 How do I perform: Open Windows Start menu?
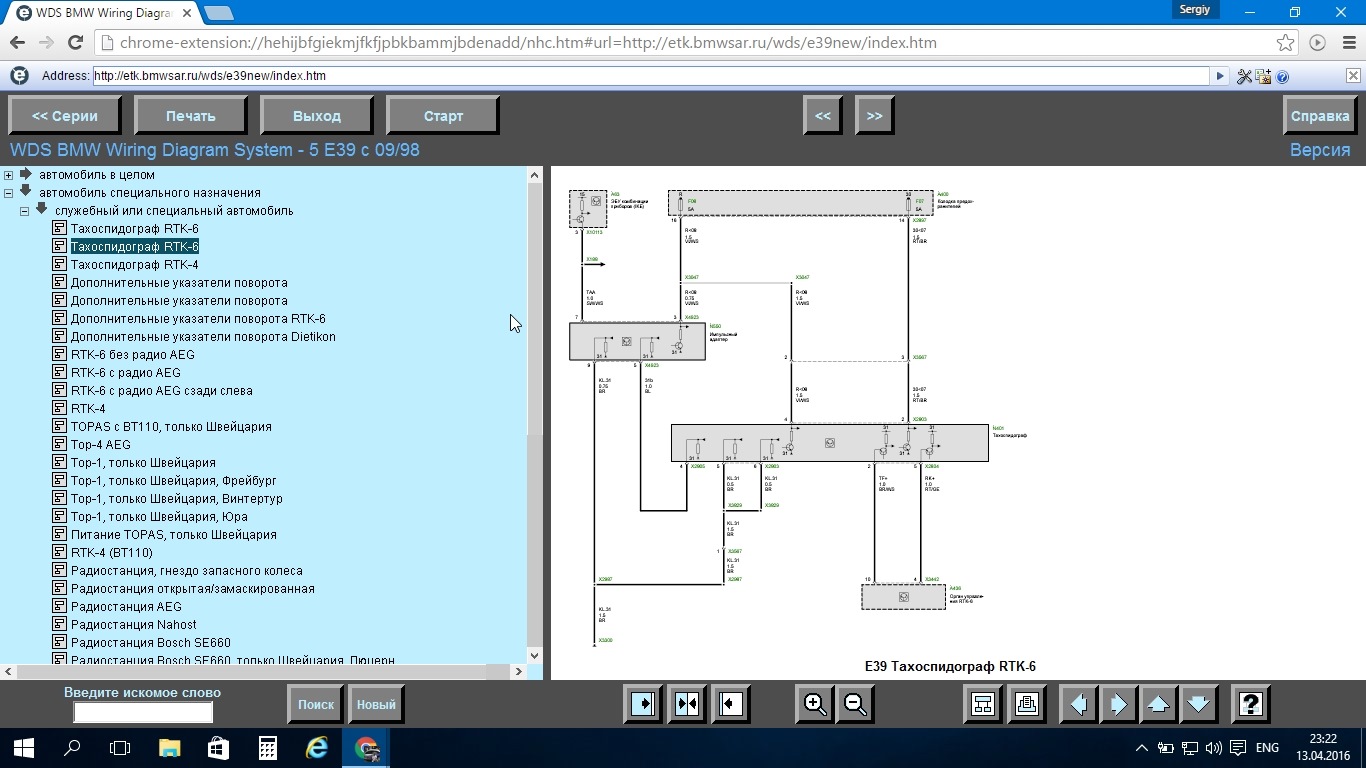23,747
